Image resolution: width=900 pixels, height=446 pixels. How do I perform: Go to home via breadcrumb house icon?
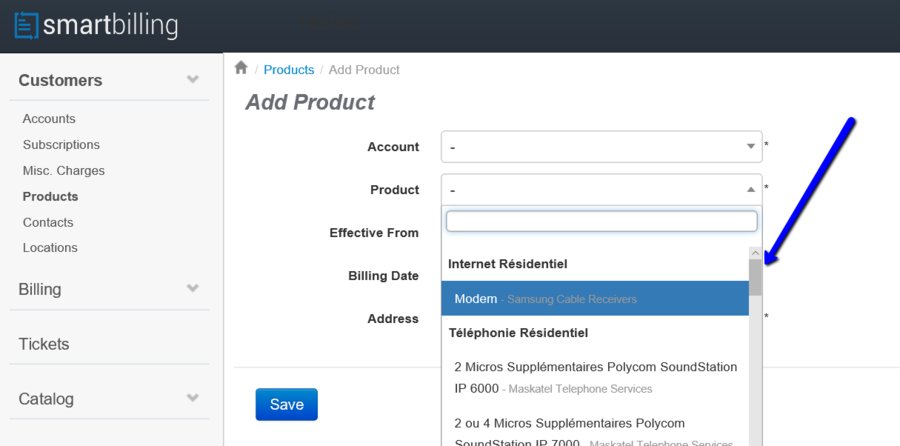241,68
